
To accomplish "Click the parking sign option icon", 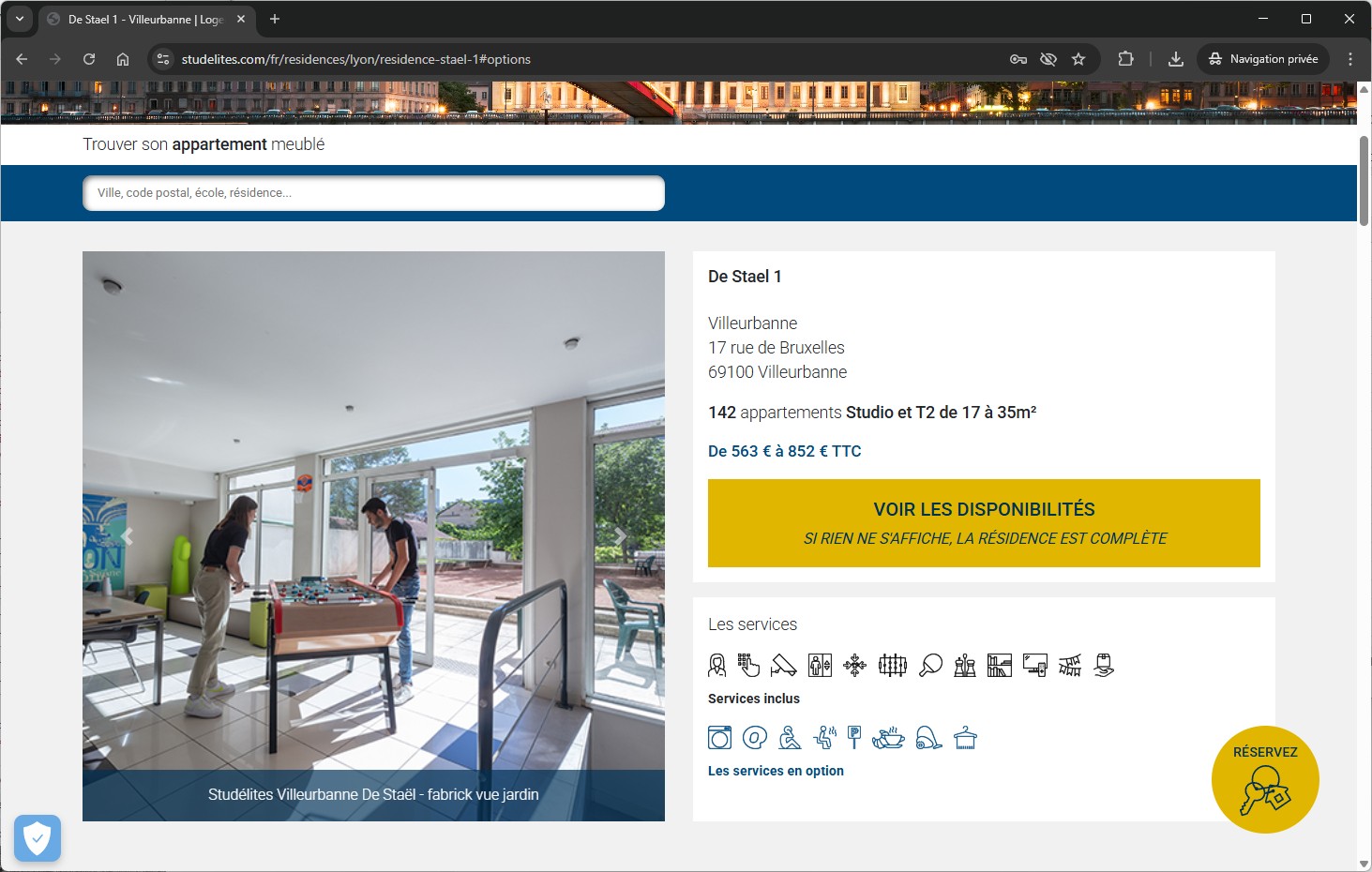I will point(853,738).
